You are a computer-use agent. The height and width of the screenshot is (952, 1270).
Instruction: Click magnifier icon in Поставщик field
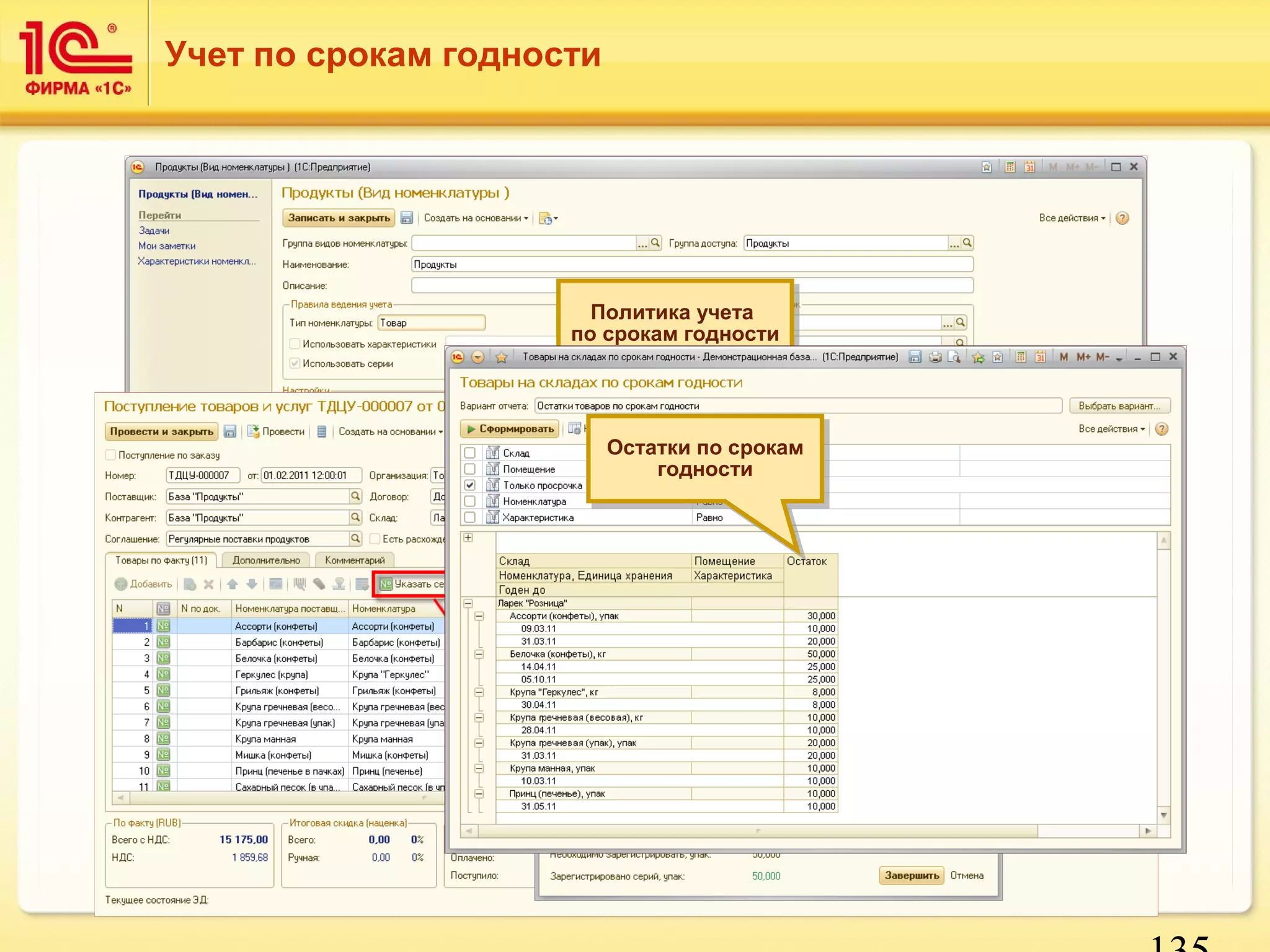(x=355, y=496)
